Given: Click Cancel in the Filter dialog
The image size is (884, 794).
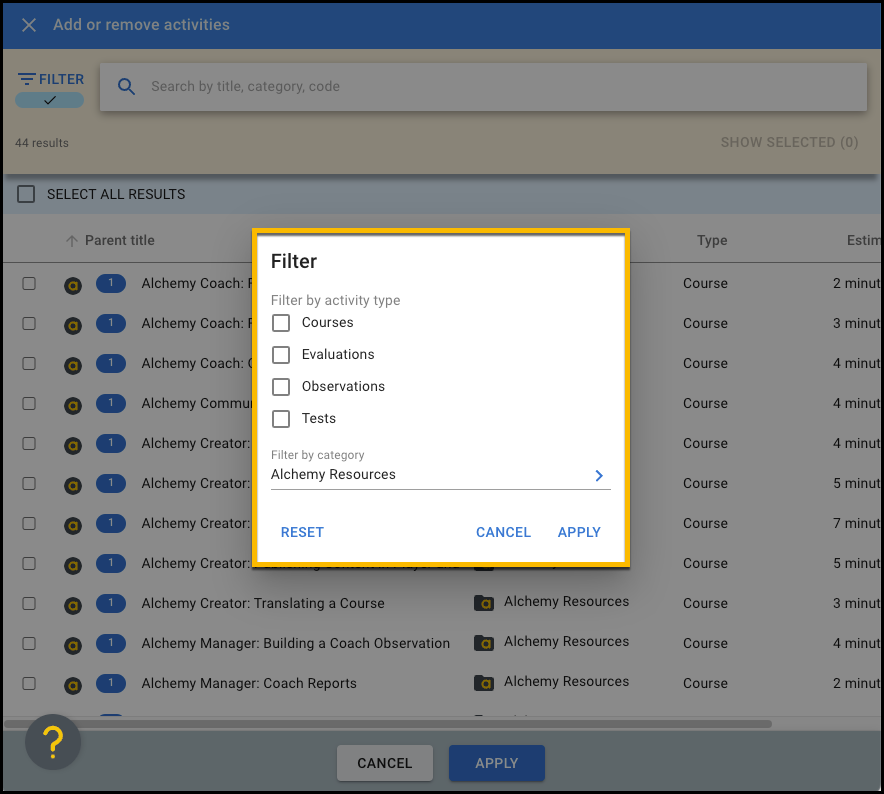Looking at the screenshot, I should tap(503, 532).
